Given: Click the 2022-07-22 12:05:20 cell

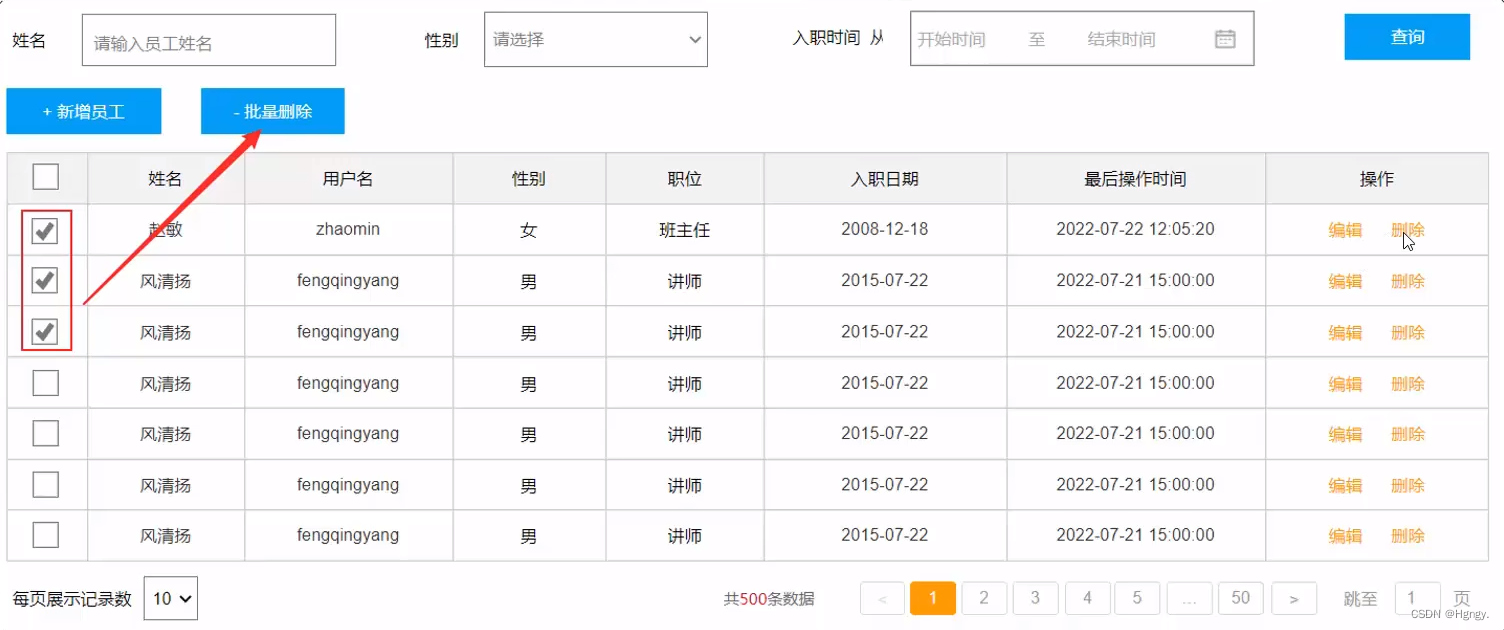Looking at the screenshot, I should pyautogui.click(x=1136, y=229).
